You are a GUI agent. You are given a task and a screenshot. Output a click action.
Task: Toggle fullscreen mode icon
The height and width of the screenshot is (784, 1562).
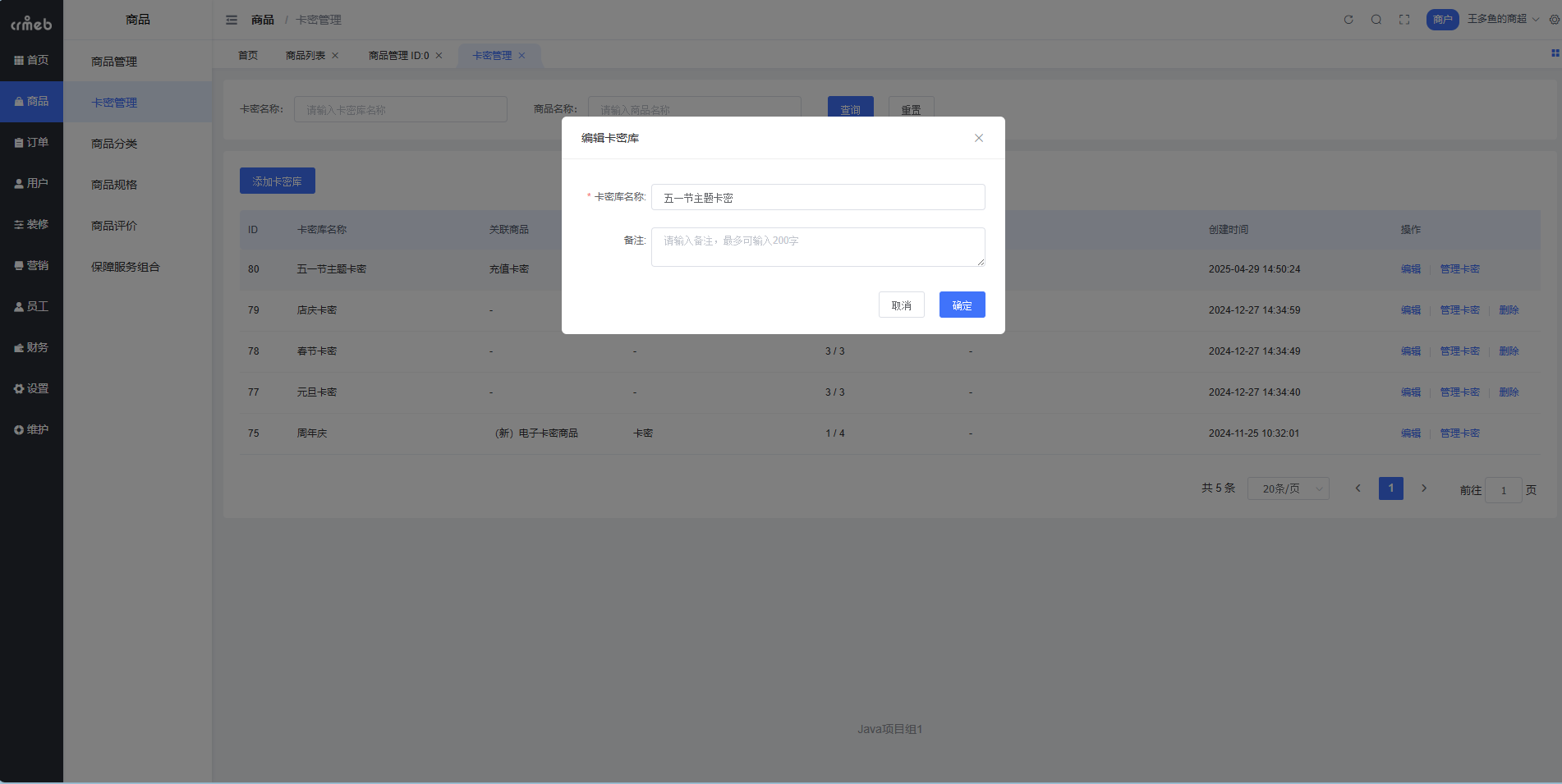coord(1404,20)
